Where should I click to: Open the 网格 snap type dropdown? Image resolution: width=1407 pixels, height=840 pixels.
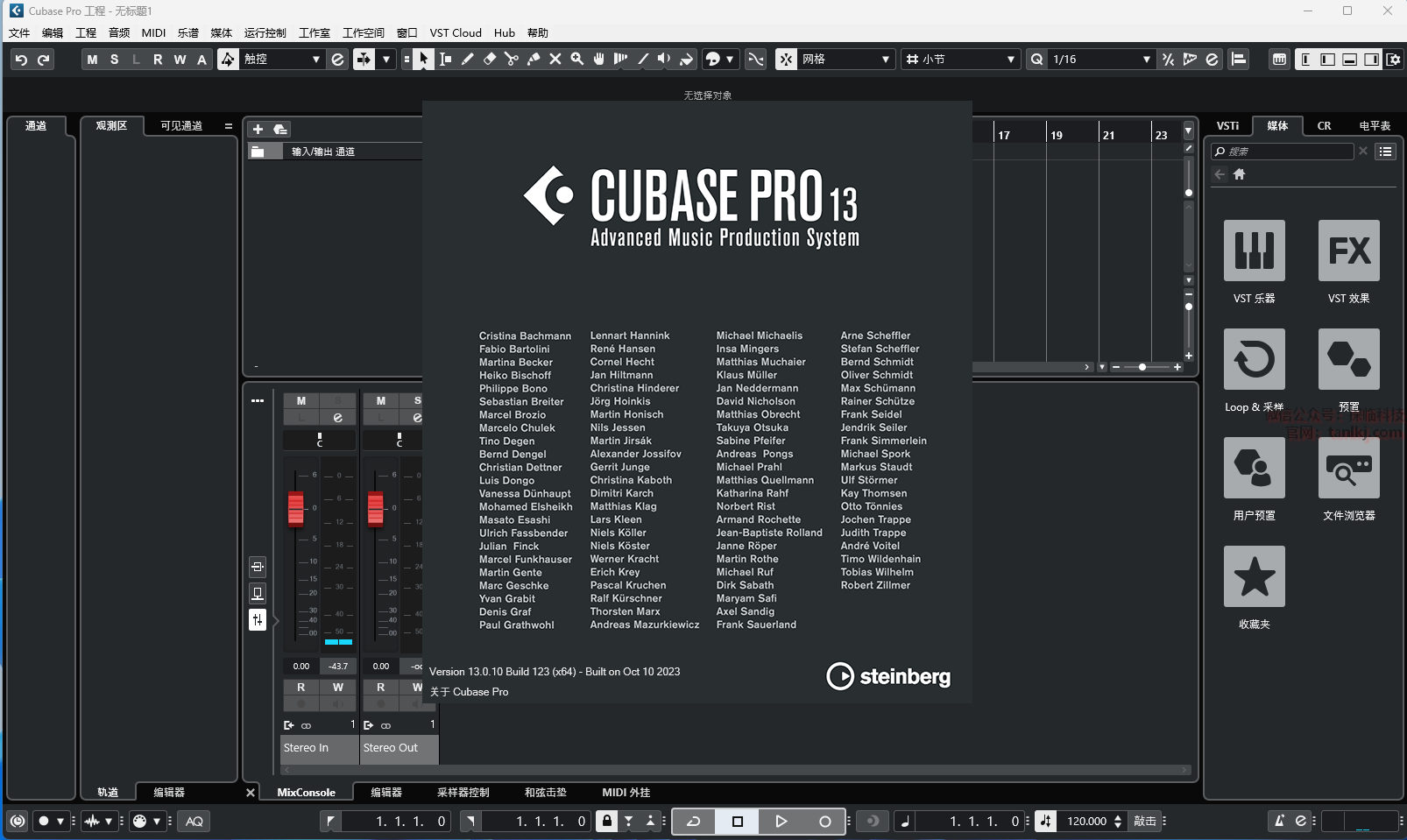885,60
